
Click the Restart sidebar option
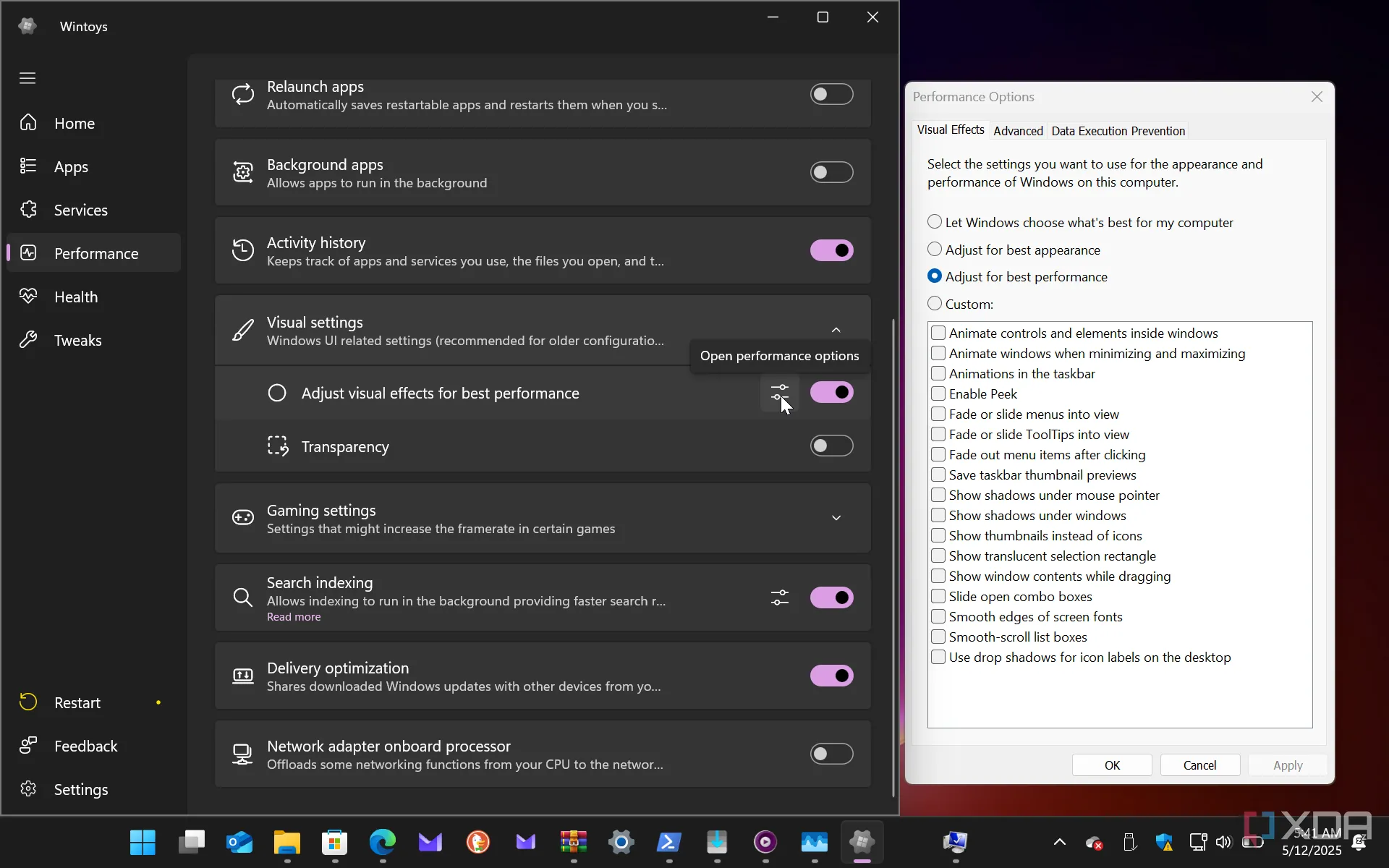coord(77,702)
